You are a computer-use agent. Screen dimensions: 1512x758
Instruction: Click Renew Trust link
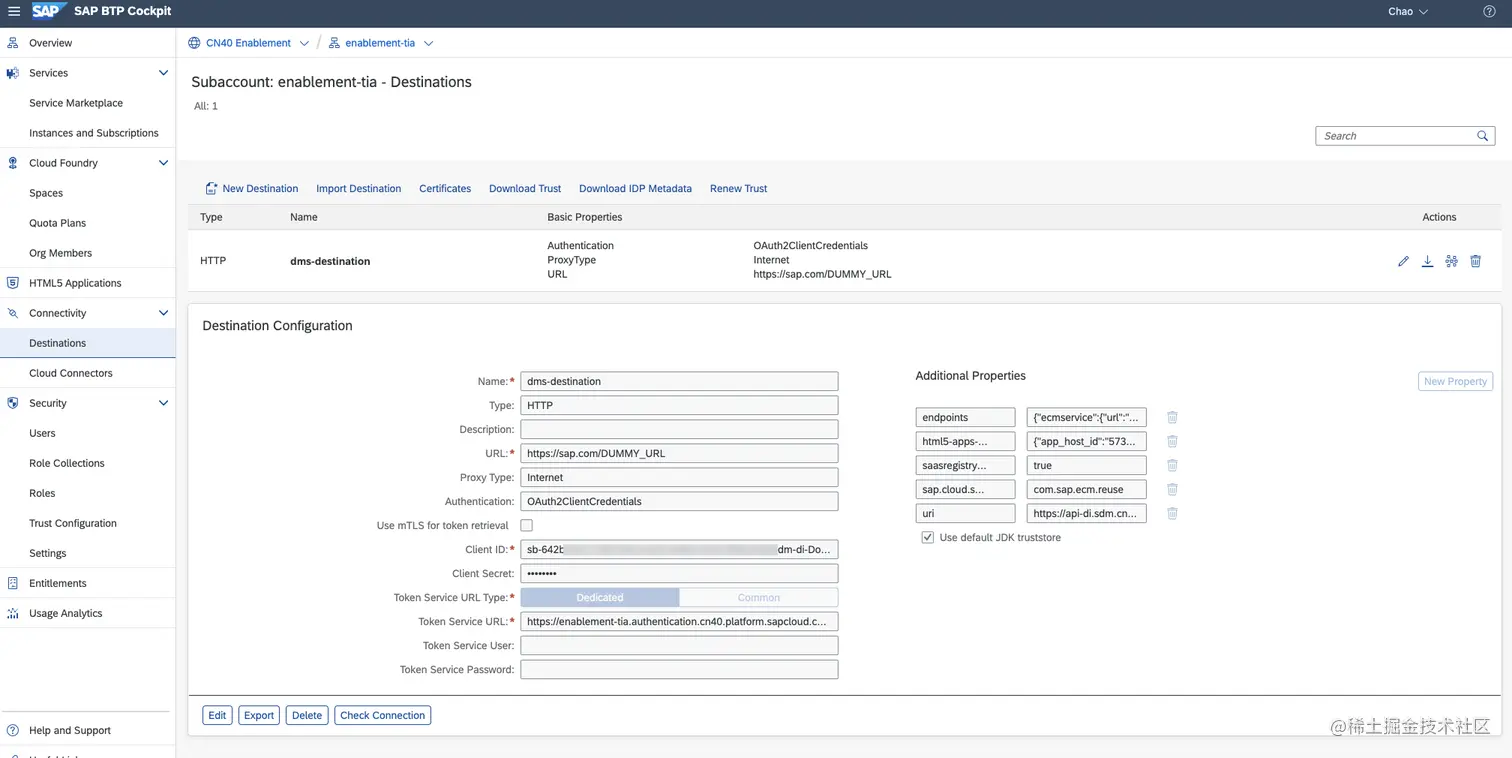(738, 188)
